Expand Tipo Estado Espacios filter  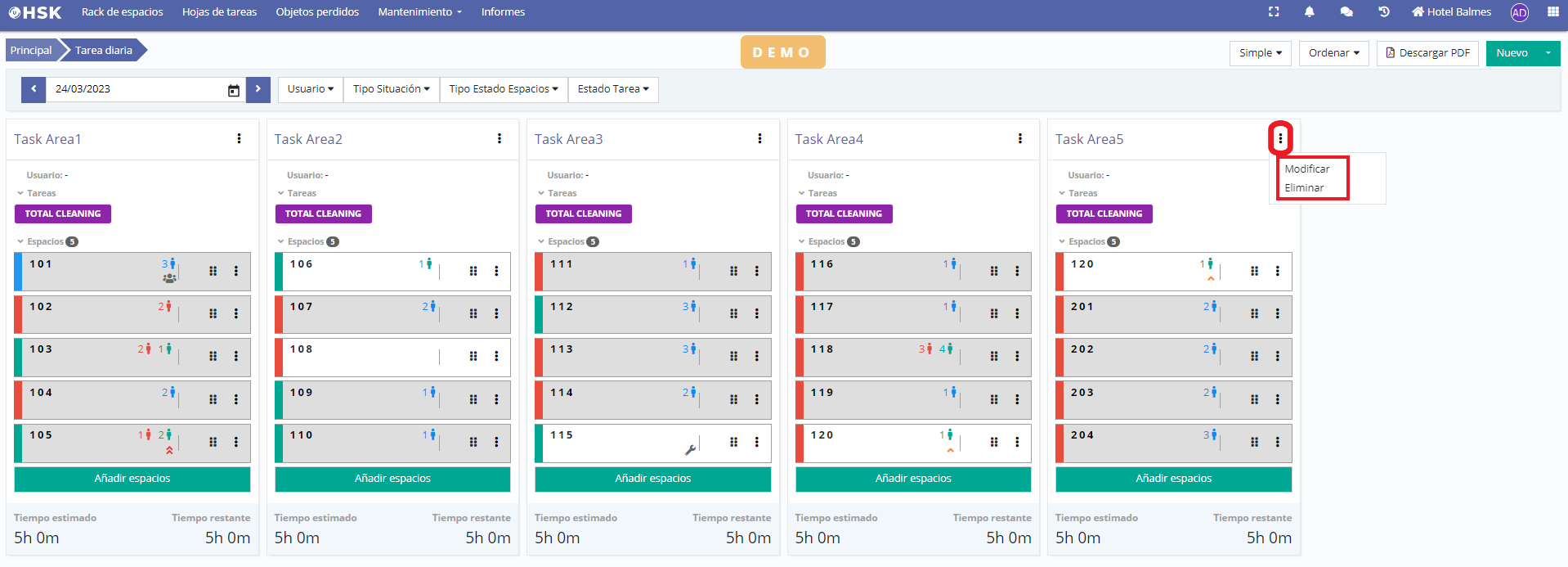coord(503,89)
